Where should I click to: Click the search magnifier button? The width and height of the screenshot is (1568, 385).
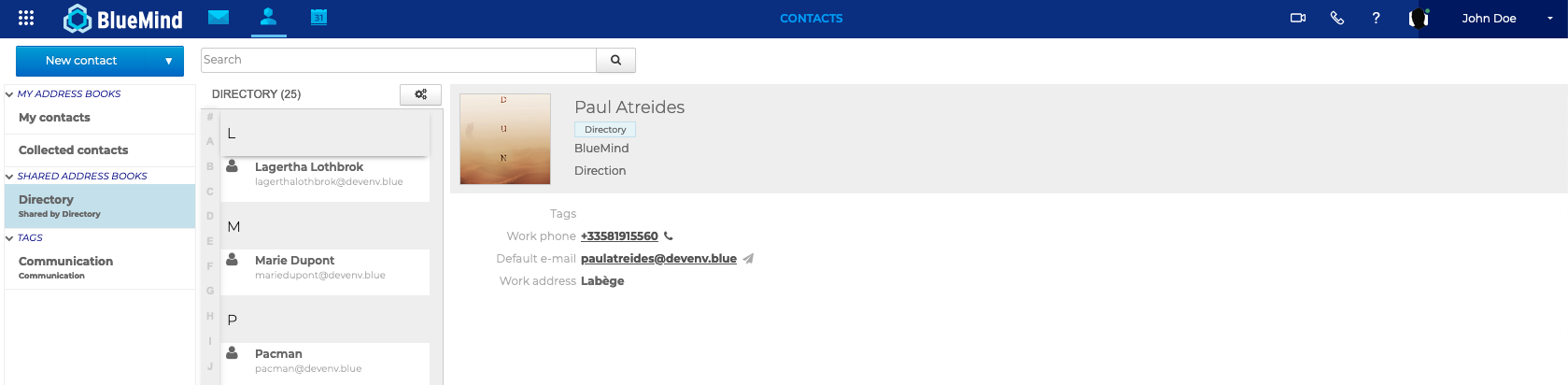[615, 60]
